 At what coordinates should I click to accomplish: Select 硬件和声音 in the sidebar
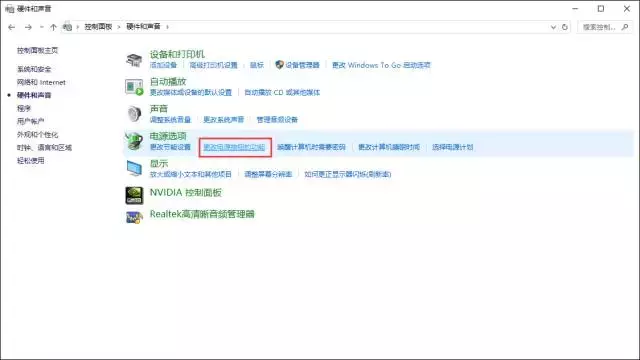pyautogui.click(x=34, y=95)
